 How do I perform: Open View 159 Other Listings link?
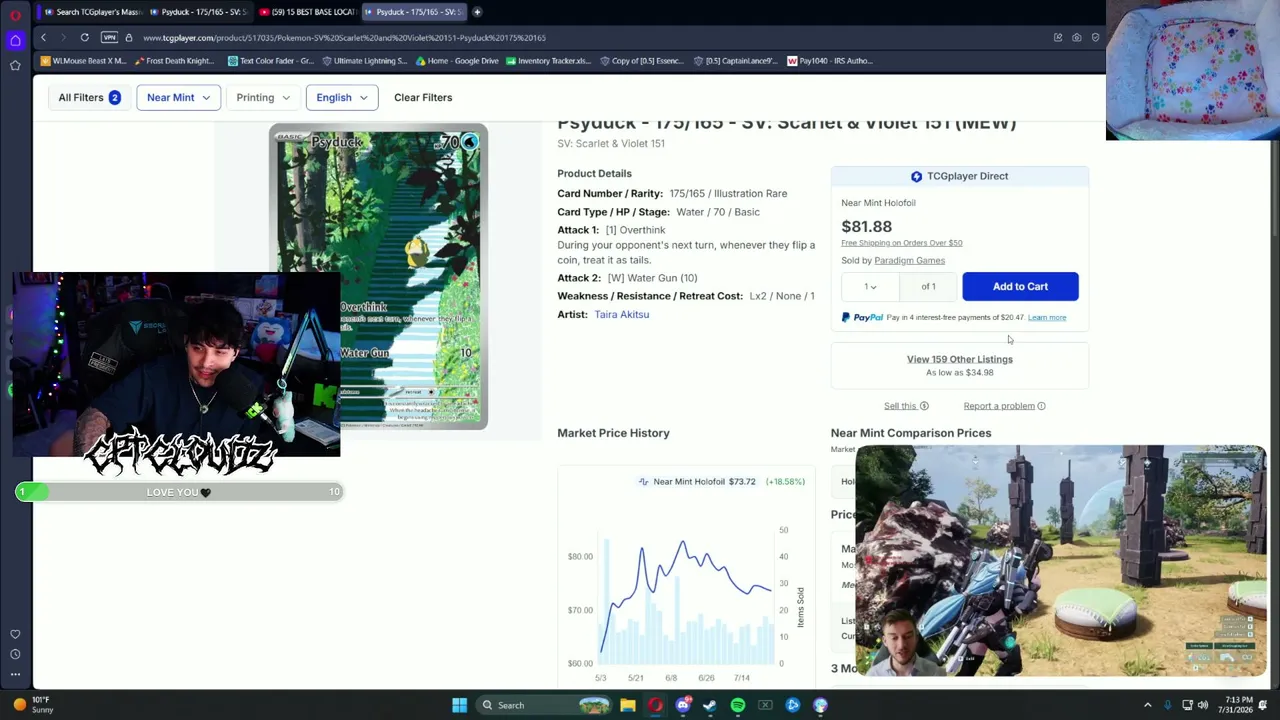[x=960, y=360]
